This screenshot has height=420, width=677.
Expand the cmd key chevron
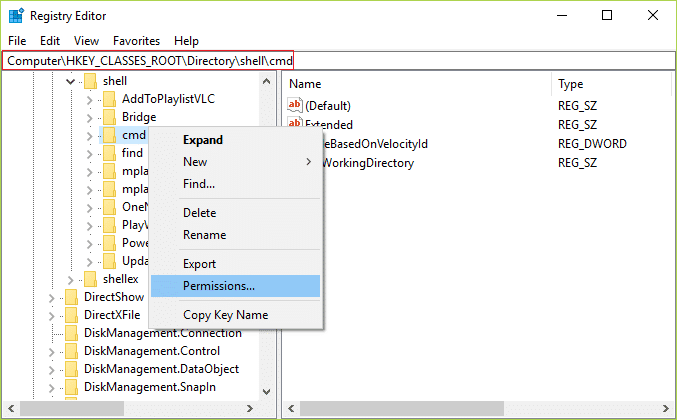coord(89,136)
